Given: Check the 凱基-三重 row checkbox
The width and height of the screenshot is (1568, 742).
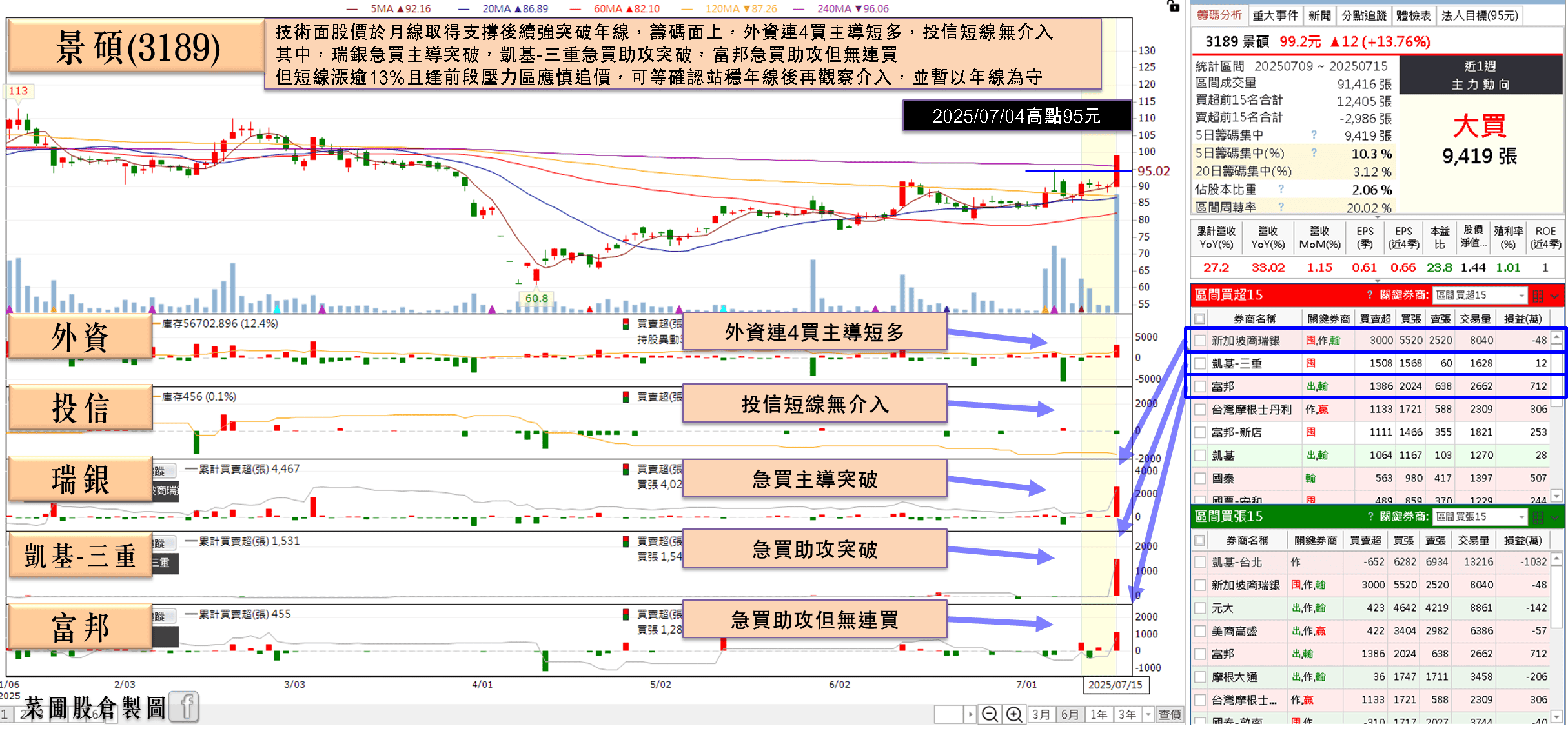Looking at the screenshot, I should click(1199, 364).
